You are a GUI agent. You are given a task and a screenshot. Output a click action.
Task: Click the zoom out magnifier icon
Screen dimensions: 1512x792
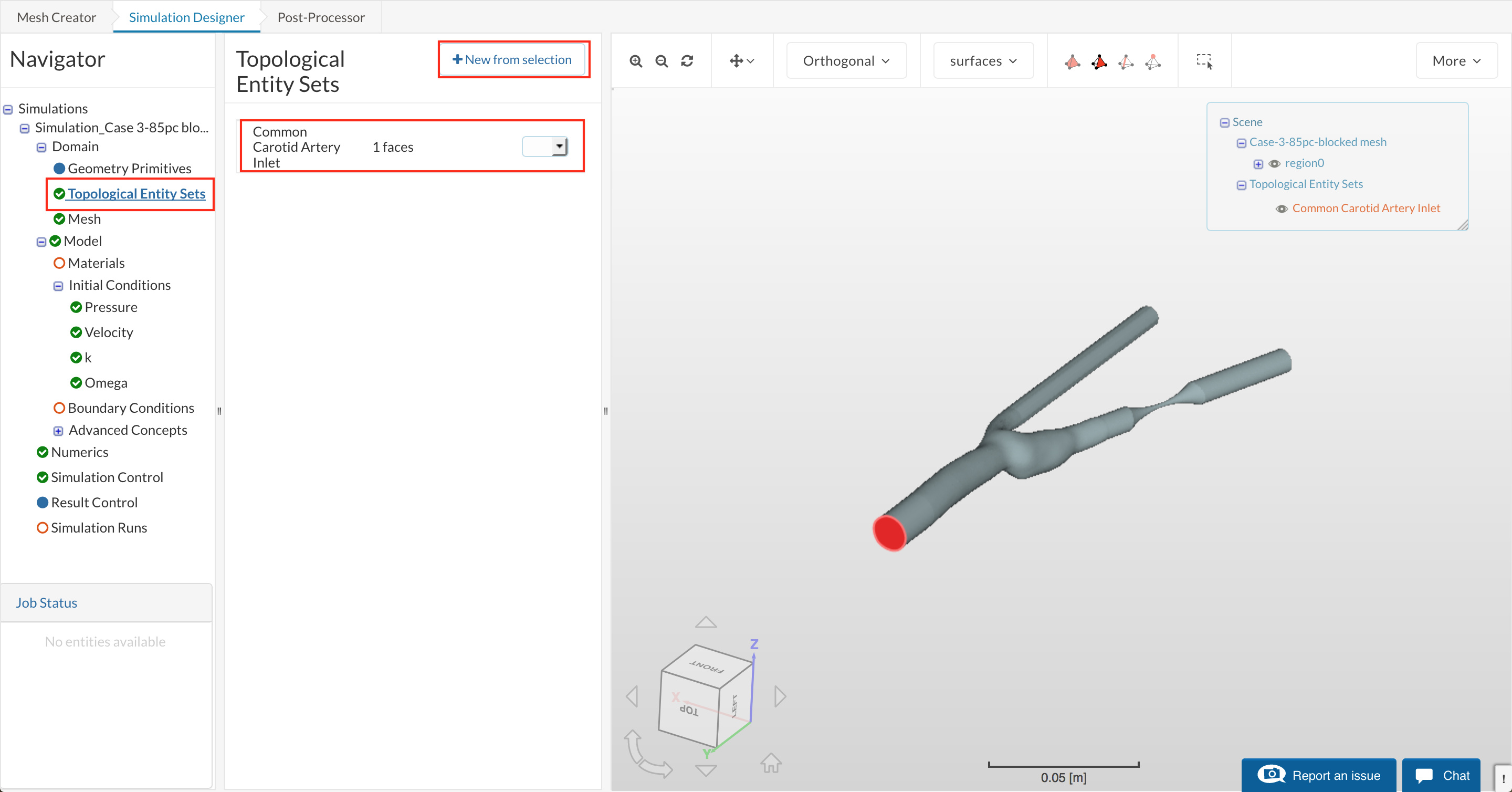point(661,61)
